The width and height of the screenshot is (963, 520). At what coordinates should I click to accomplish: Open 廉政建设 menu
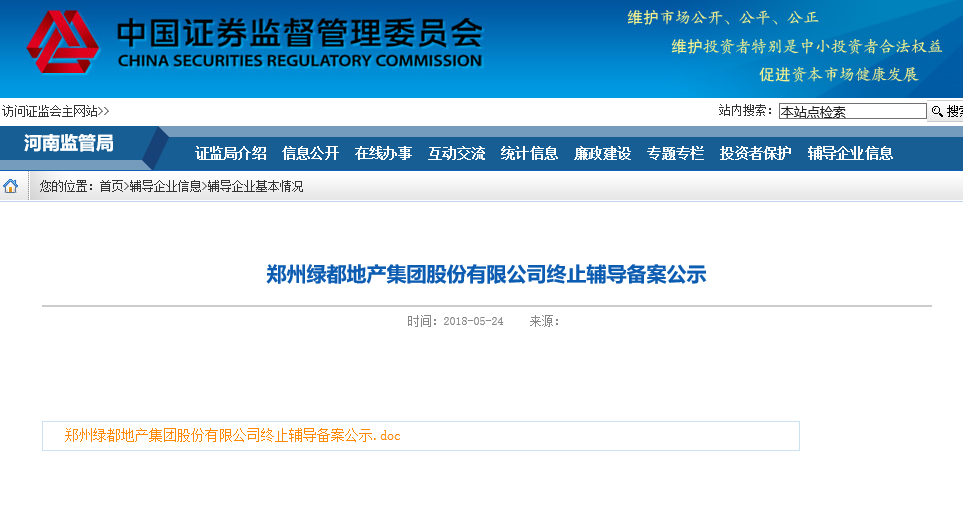[602, 153]
